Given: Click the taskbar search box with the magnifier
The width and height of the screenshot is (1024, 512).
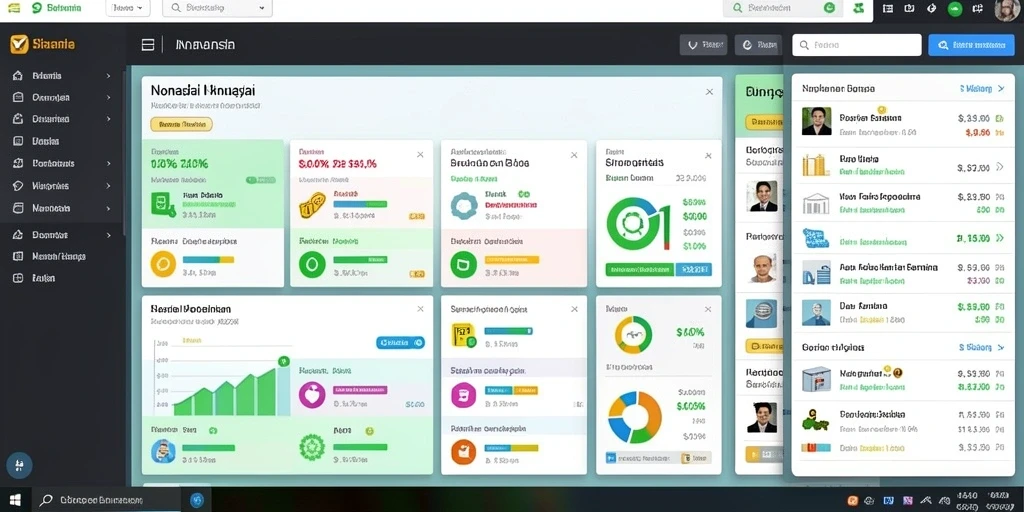Looking at the screenshot, I should pos(107,501).
